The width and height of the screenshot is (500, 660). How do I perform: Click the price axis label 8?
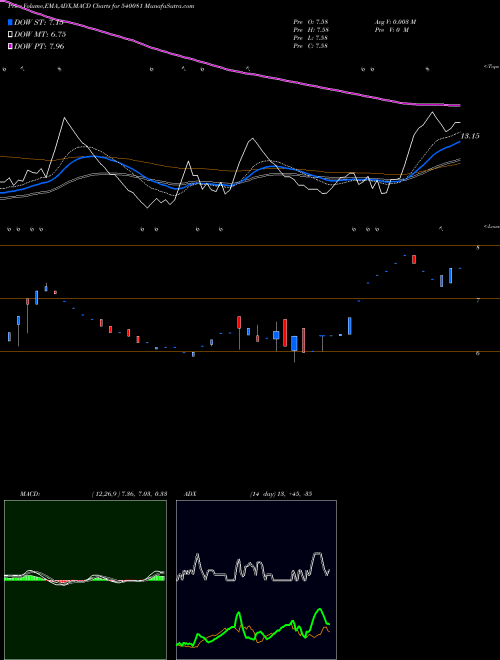point(478,248)
